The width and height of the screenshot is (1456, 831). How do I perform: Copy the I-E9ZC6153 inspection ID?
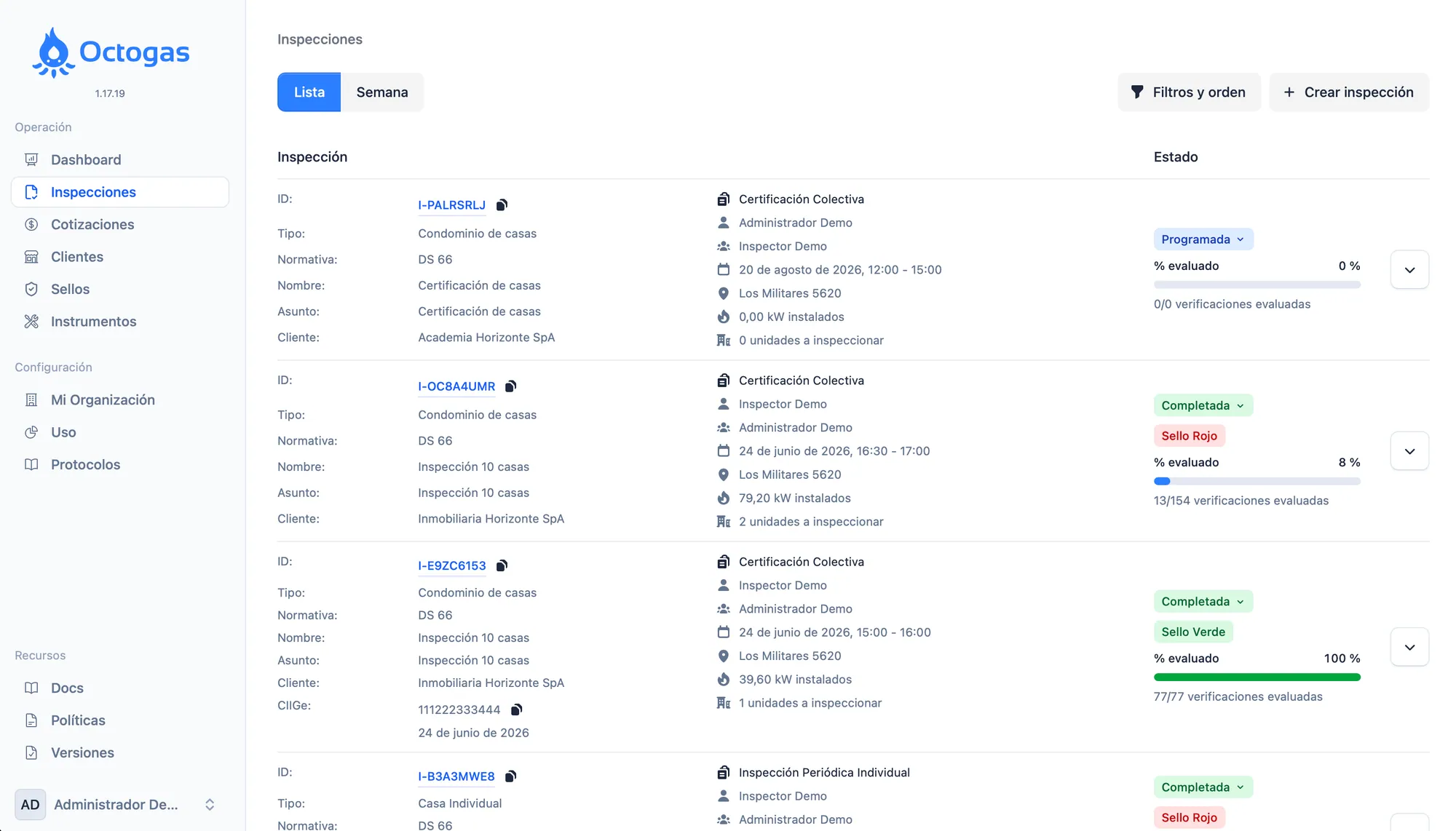502,565
